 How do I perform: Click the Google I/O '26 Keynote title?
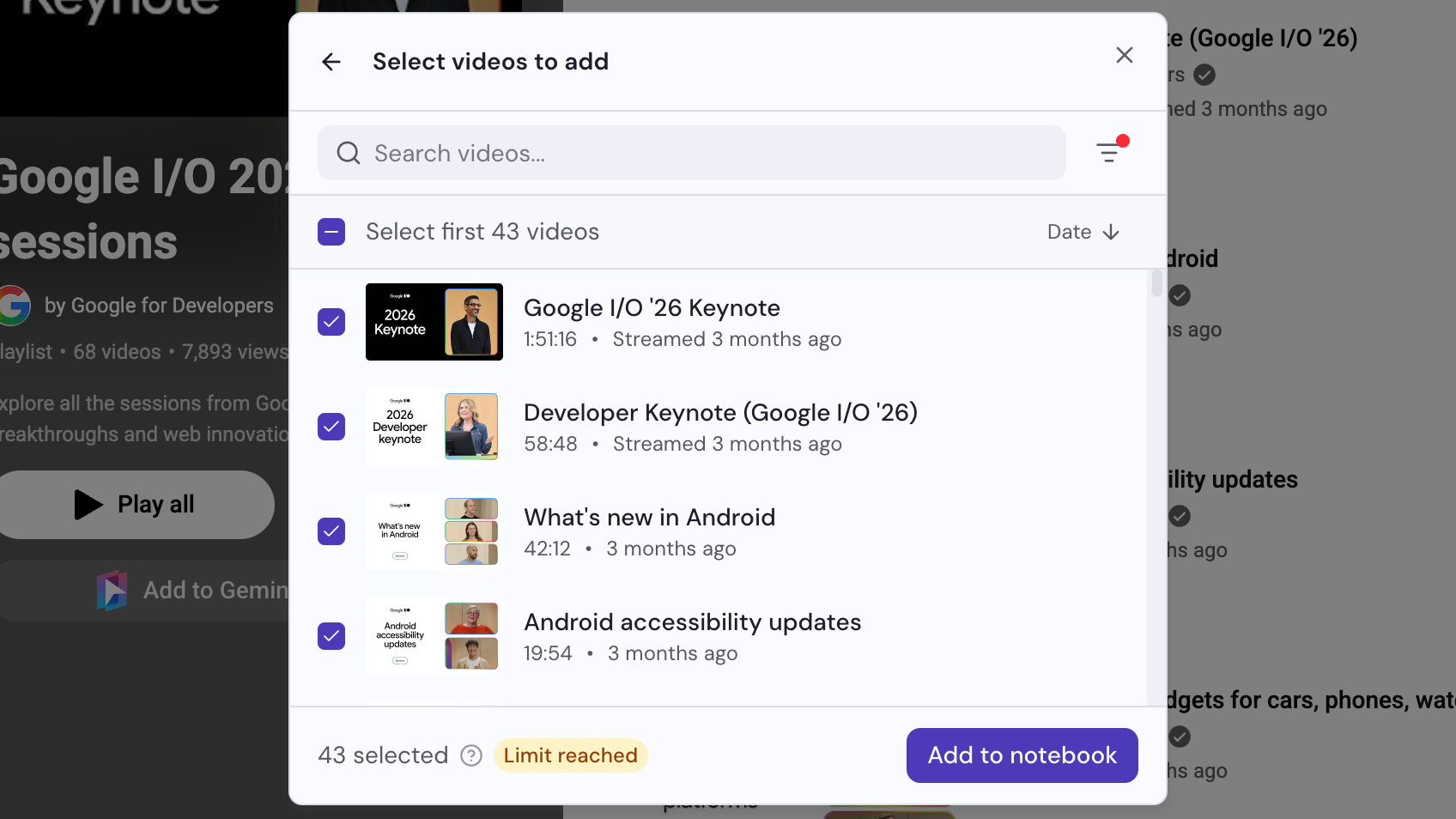pos(652,308)
